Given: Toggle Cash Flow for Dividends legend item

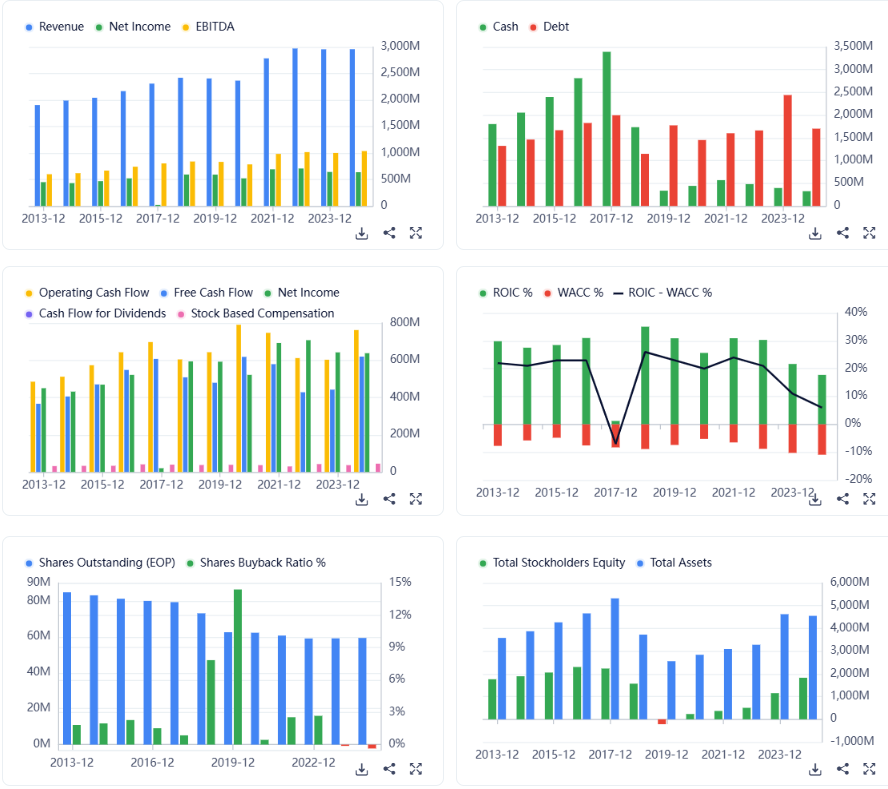Looking at the screenshot, I should pyautogui.click(x=96, y=314).
